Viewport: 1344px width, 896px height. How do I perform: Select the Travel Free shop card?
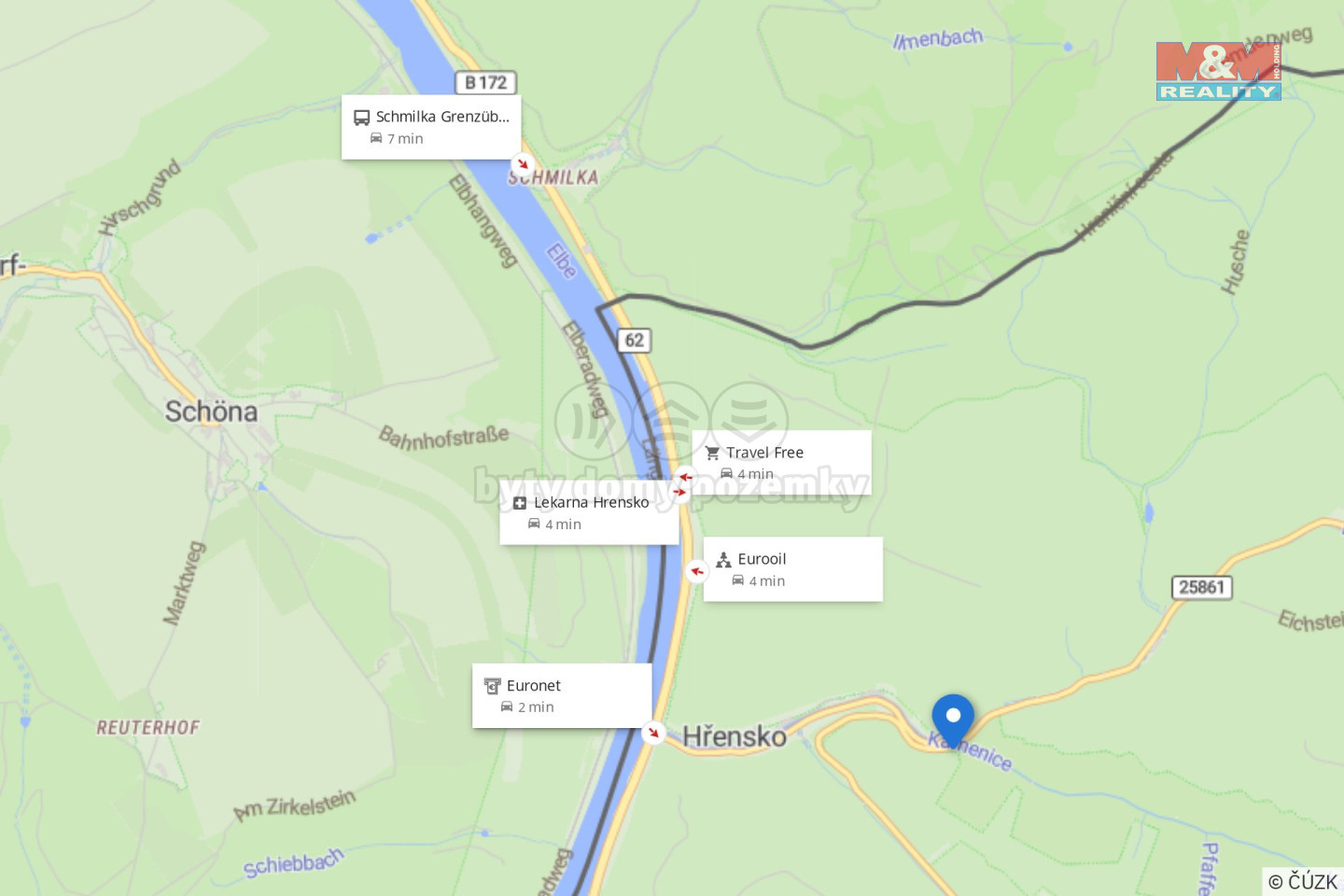[781, 462]
